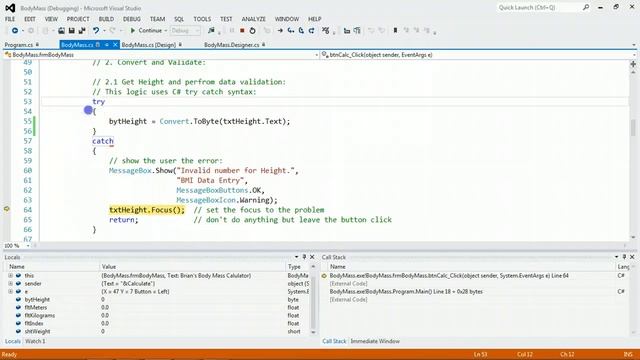Image resolution: width=640 pixels, height=360 pixels.
Task: Click the increase line indent icon
Action: (x=357, y=31)
